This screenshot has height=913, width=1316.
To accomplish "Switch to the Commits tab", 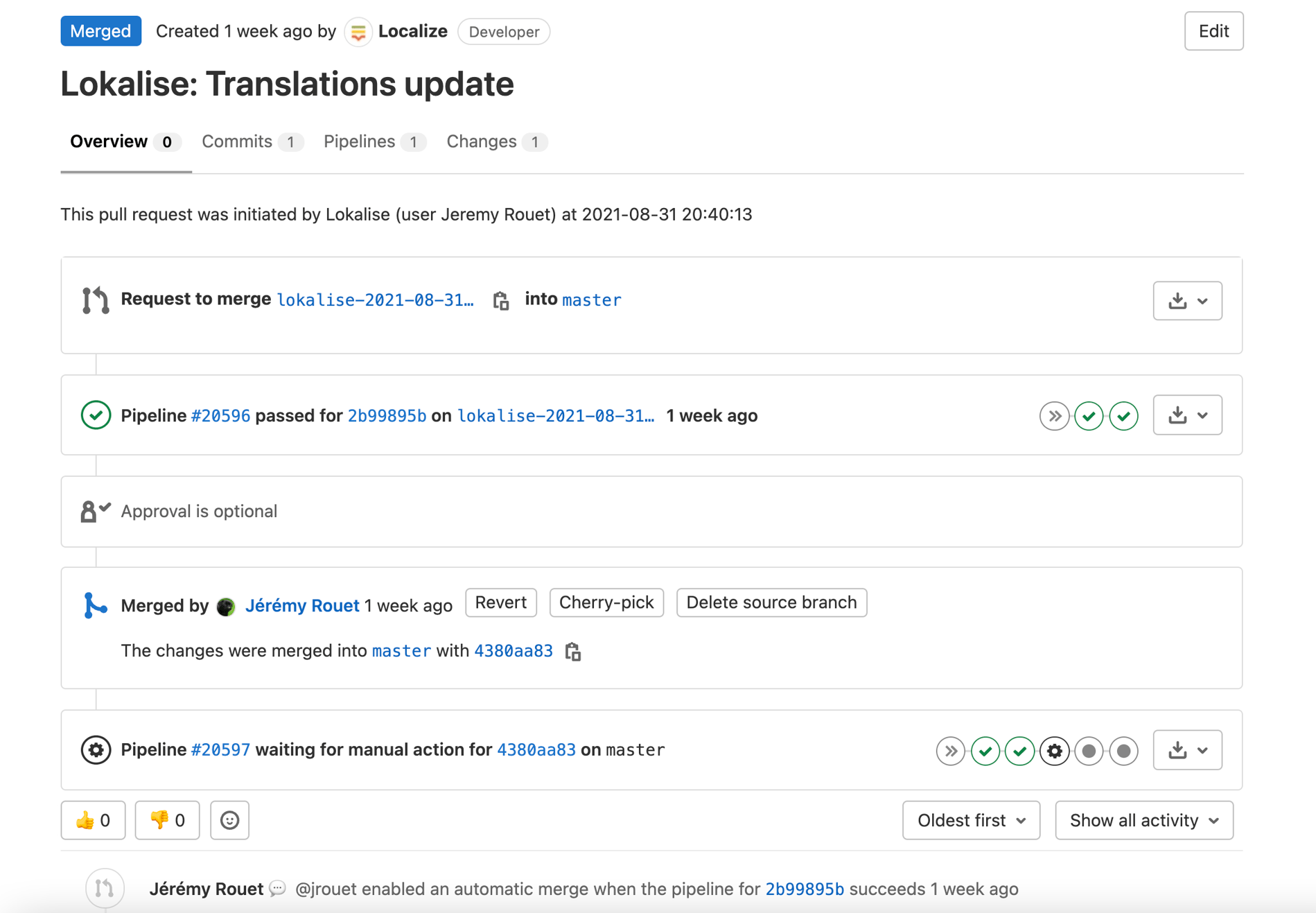I will (238, 141).
